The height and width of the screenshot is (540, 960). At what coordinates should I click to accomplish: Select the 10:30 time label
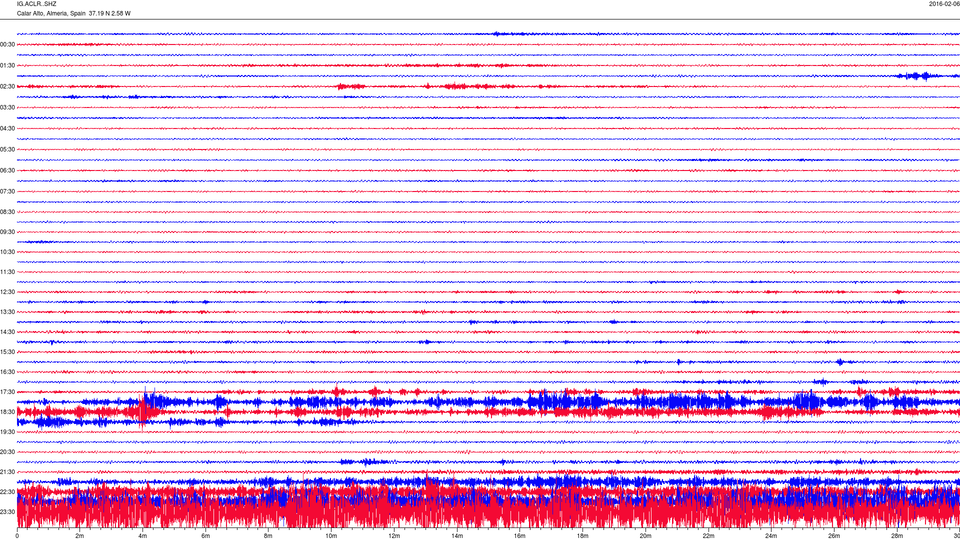coord(7,252)
